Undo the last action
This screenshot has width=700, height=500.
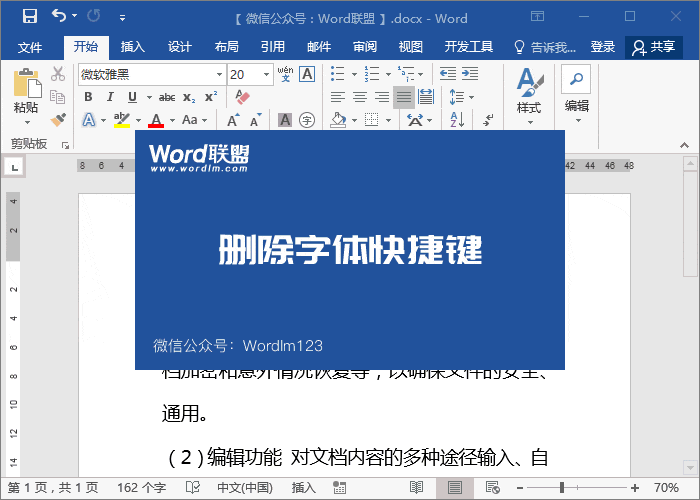click(x=58, y=16)
